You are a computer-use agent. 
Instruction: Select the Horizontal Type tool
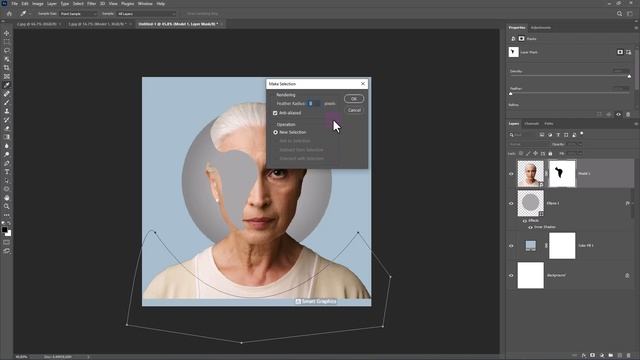pyautogui.click(x=7, y=172)
